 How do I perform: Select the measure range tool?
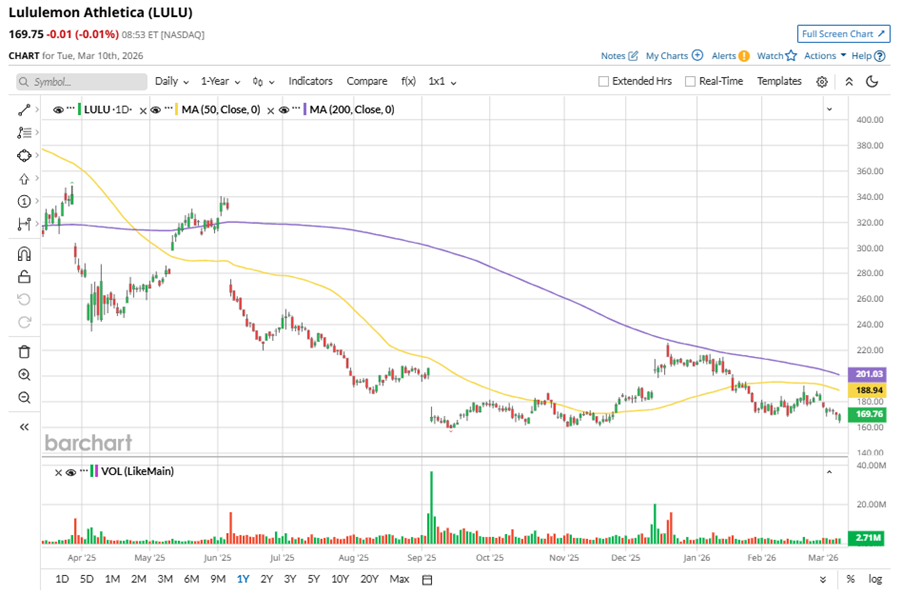click(x=24, y=224)
